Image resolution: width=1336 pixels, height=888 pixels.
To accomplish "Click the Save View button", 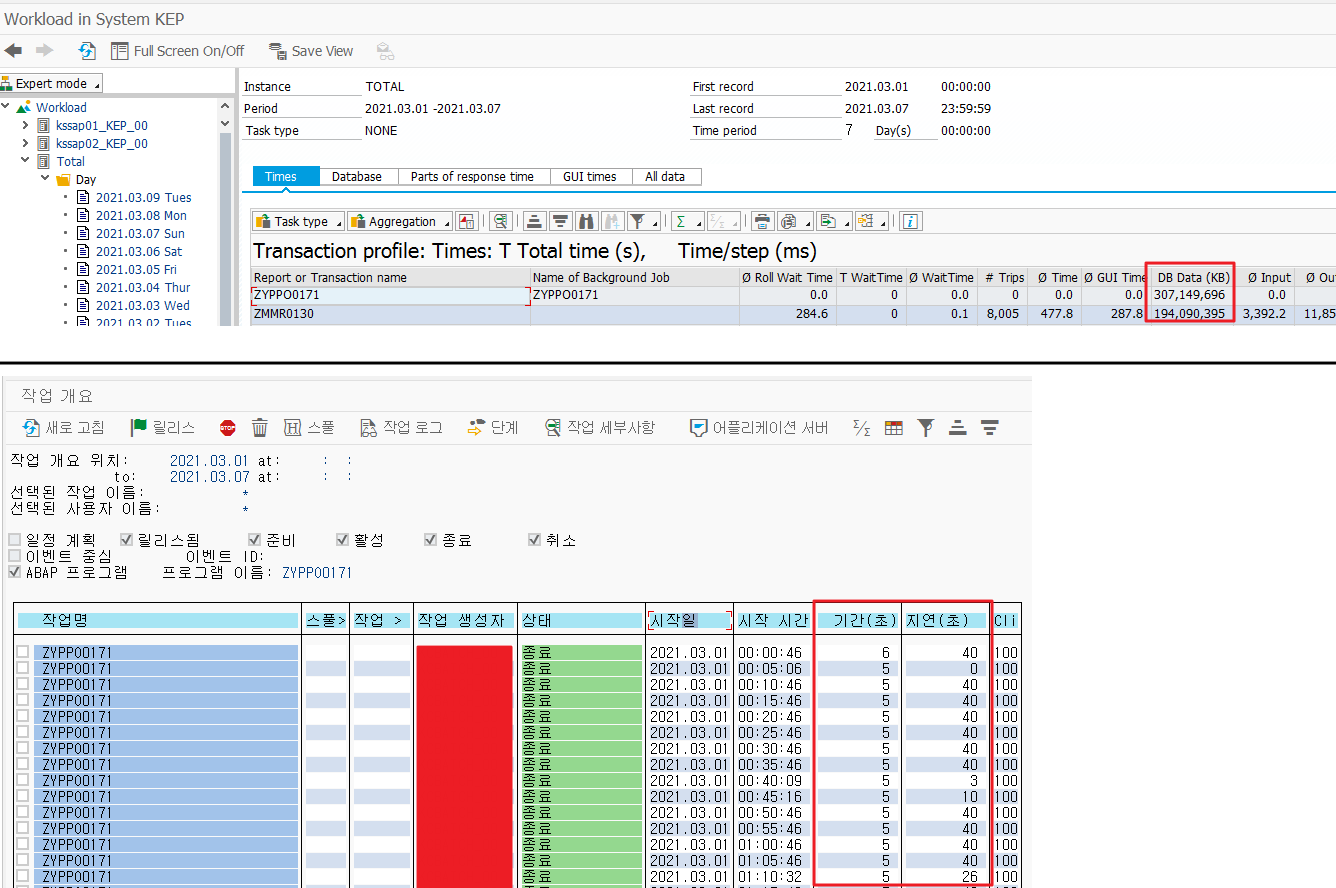I will coord(311,51).
